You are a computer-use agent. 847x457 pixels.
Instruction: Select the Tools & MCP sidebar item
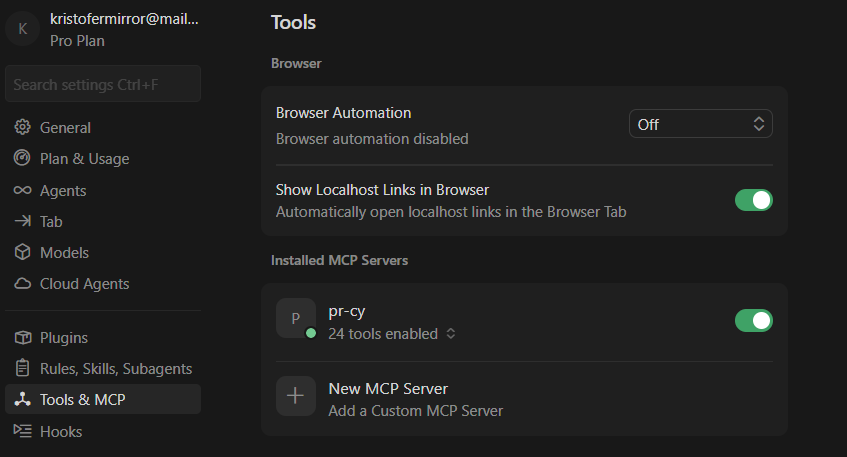point(82,400)
